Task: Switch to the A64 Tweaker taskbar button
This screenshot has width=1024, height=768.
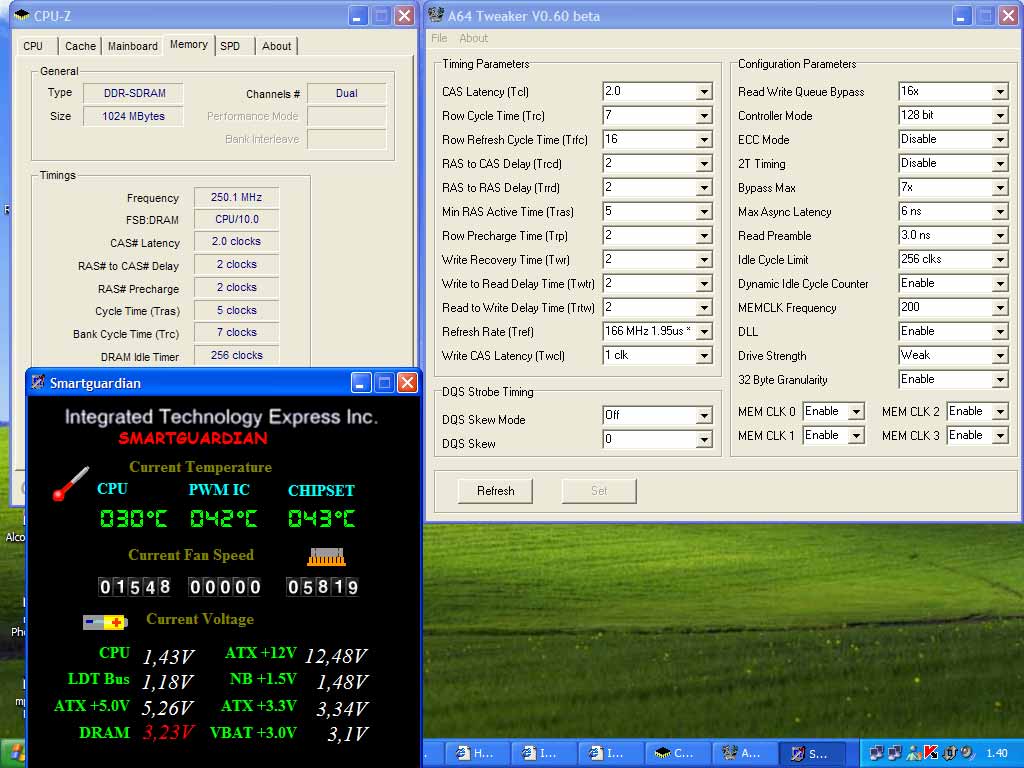Action: [744, 753]
